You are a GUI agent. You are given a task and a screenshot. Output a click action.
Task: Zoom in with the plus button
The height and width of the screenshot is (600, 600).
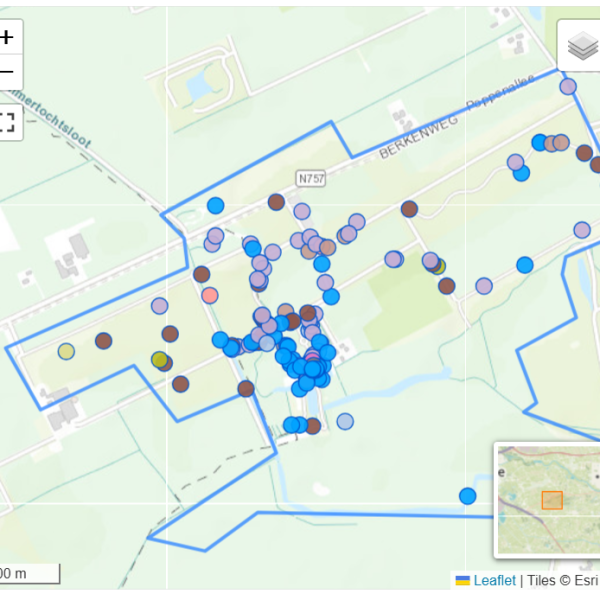click(8, 38)
